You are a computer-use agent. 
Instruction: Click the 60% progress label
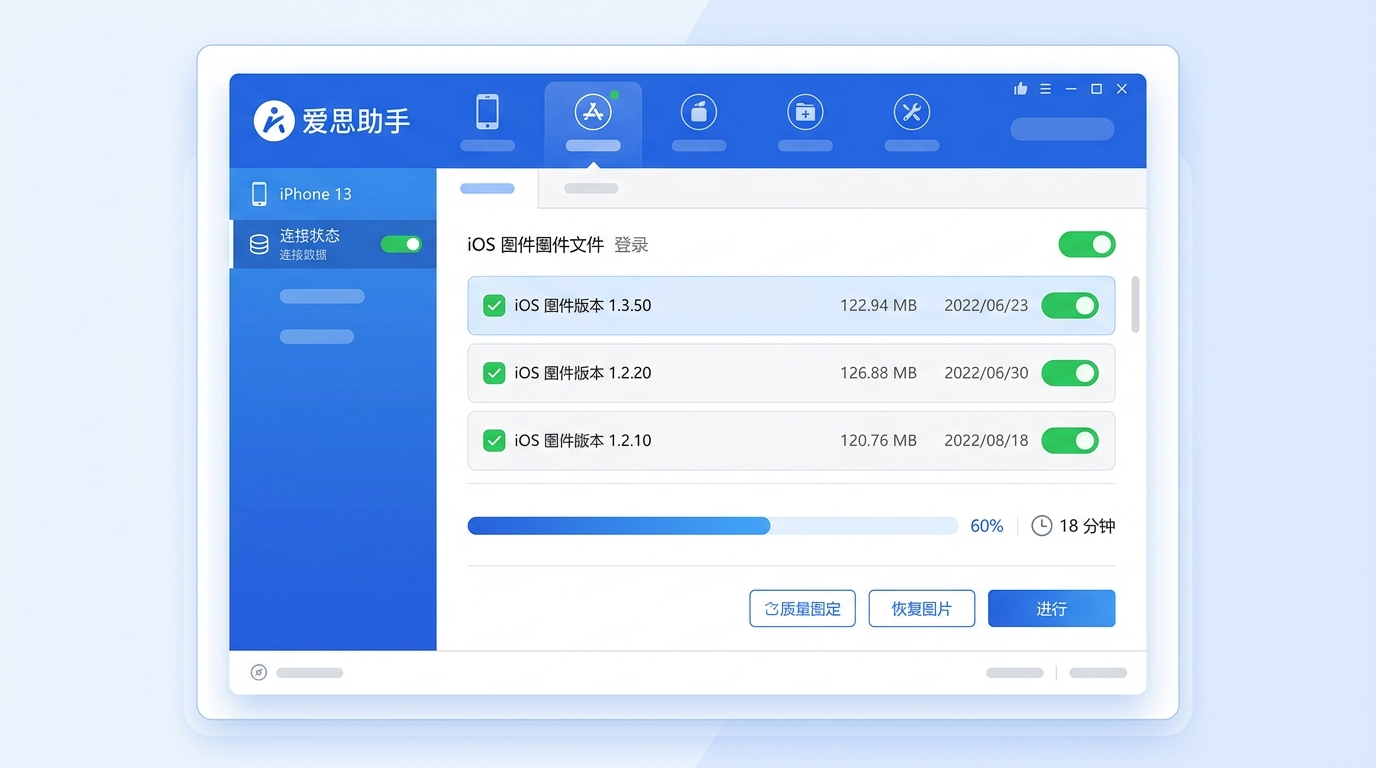pyautogui.click(x=987, y=526)
